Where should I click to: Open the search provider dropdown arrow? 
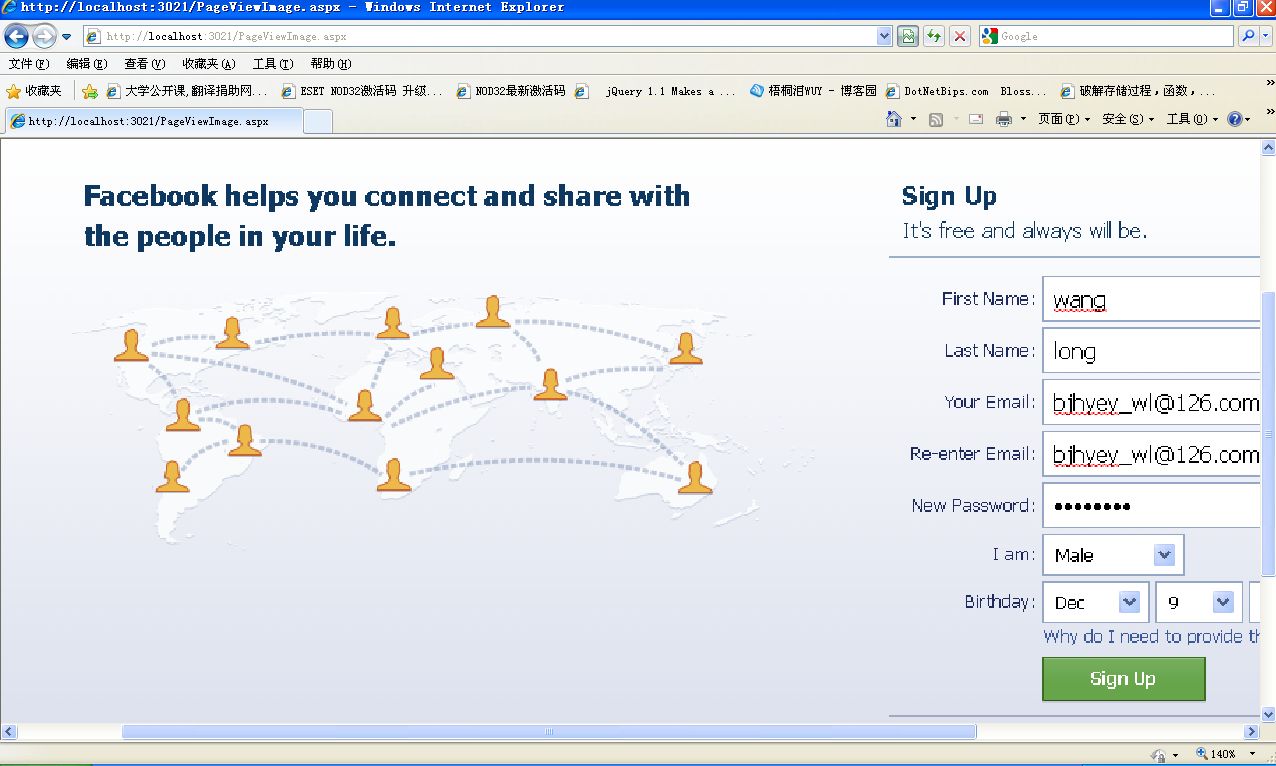point(1266,36)
